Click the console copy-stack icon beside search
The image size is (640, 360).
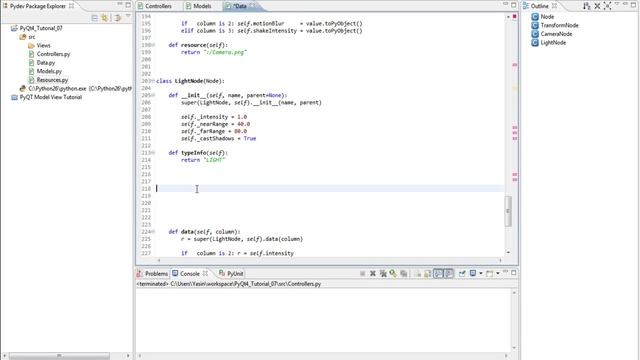tap(404, 273)
